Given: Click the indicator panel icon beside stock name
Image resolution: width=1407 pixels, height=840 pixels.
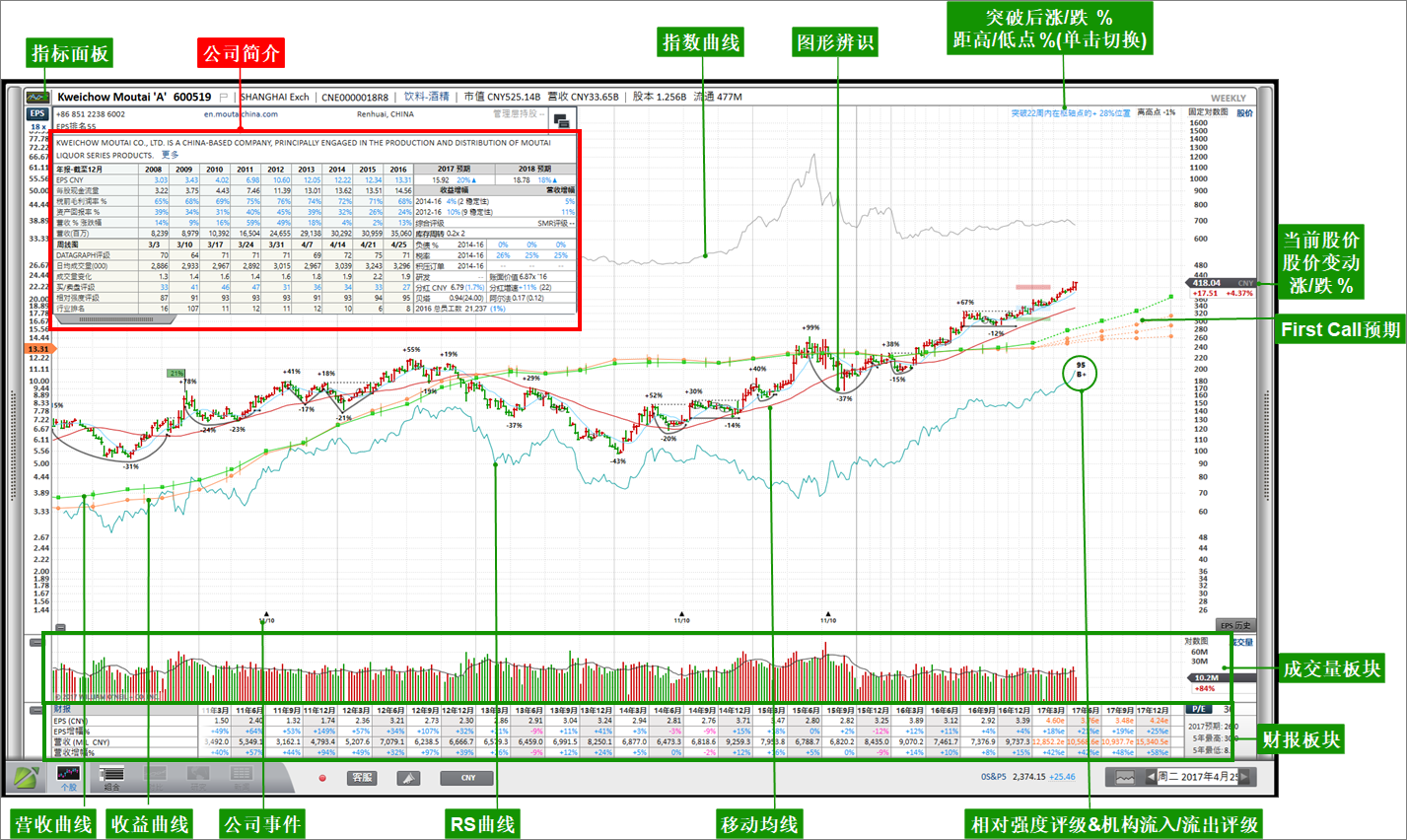Looking at the screenshot, I should click(37, 97).
